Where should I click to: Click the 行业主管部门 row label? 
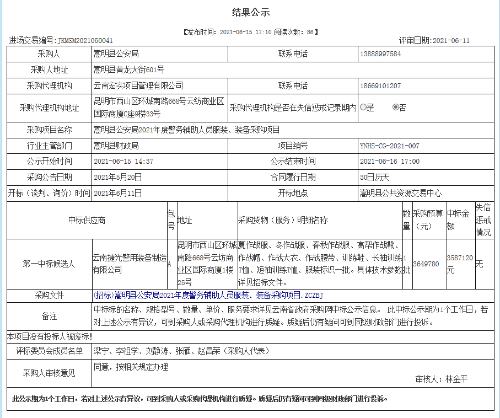tap(49, 146)
